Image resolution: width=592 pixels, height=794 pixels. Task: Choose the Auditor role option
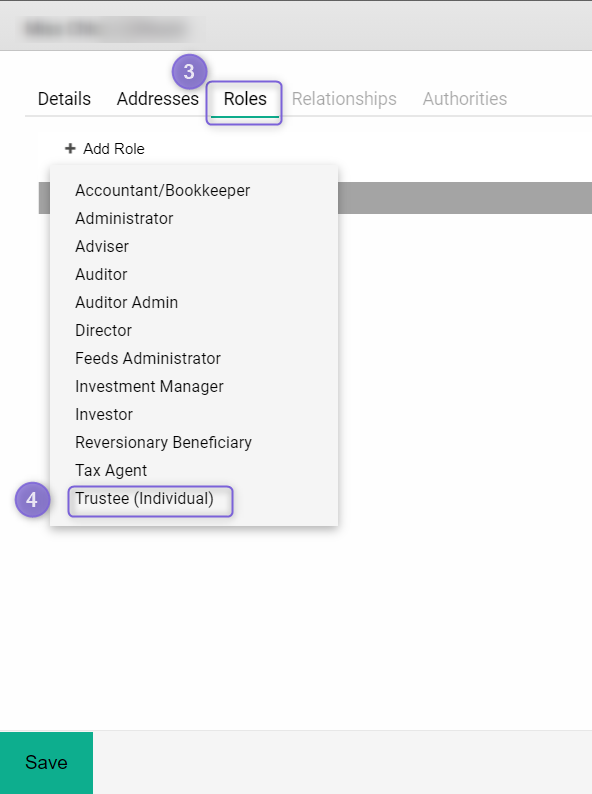point(101,274)
